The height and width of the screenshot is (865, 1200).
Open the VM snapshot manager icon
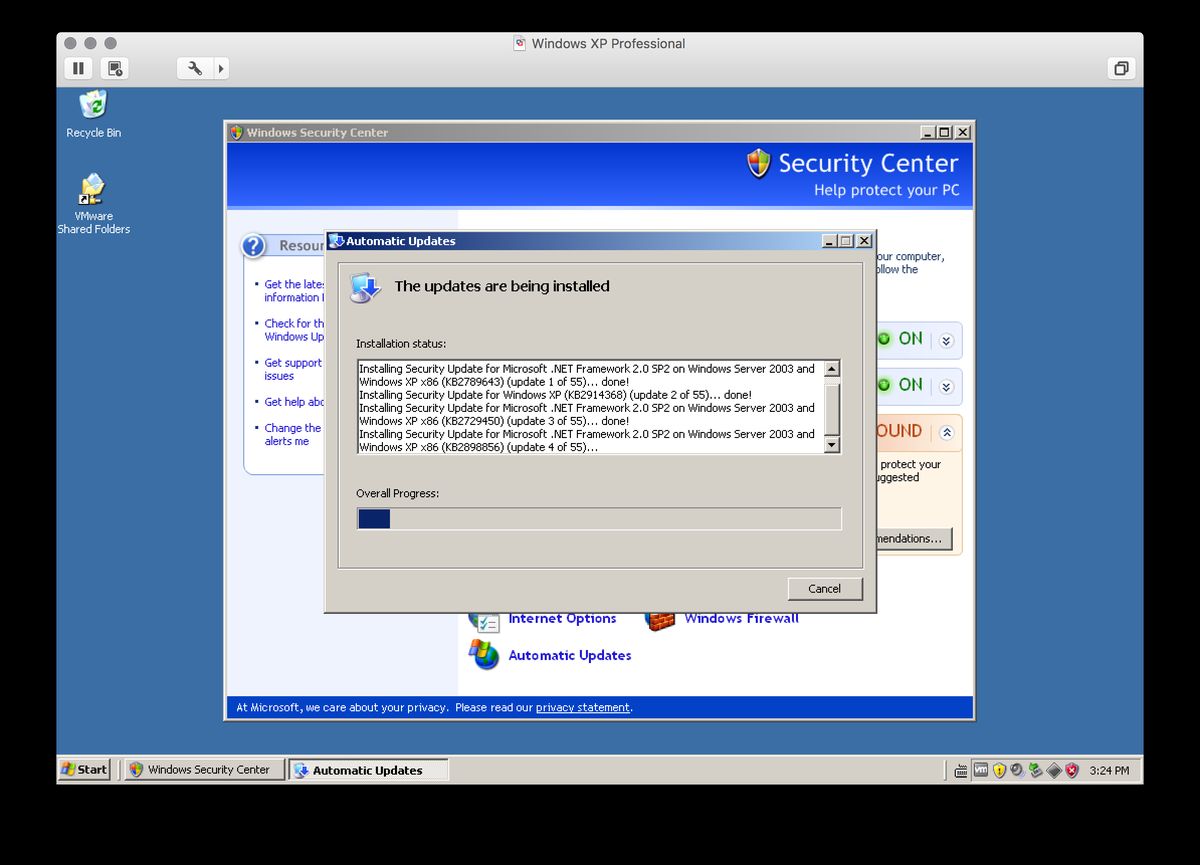115,68
